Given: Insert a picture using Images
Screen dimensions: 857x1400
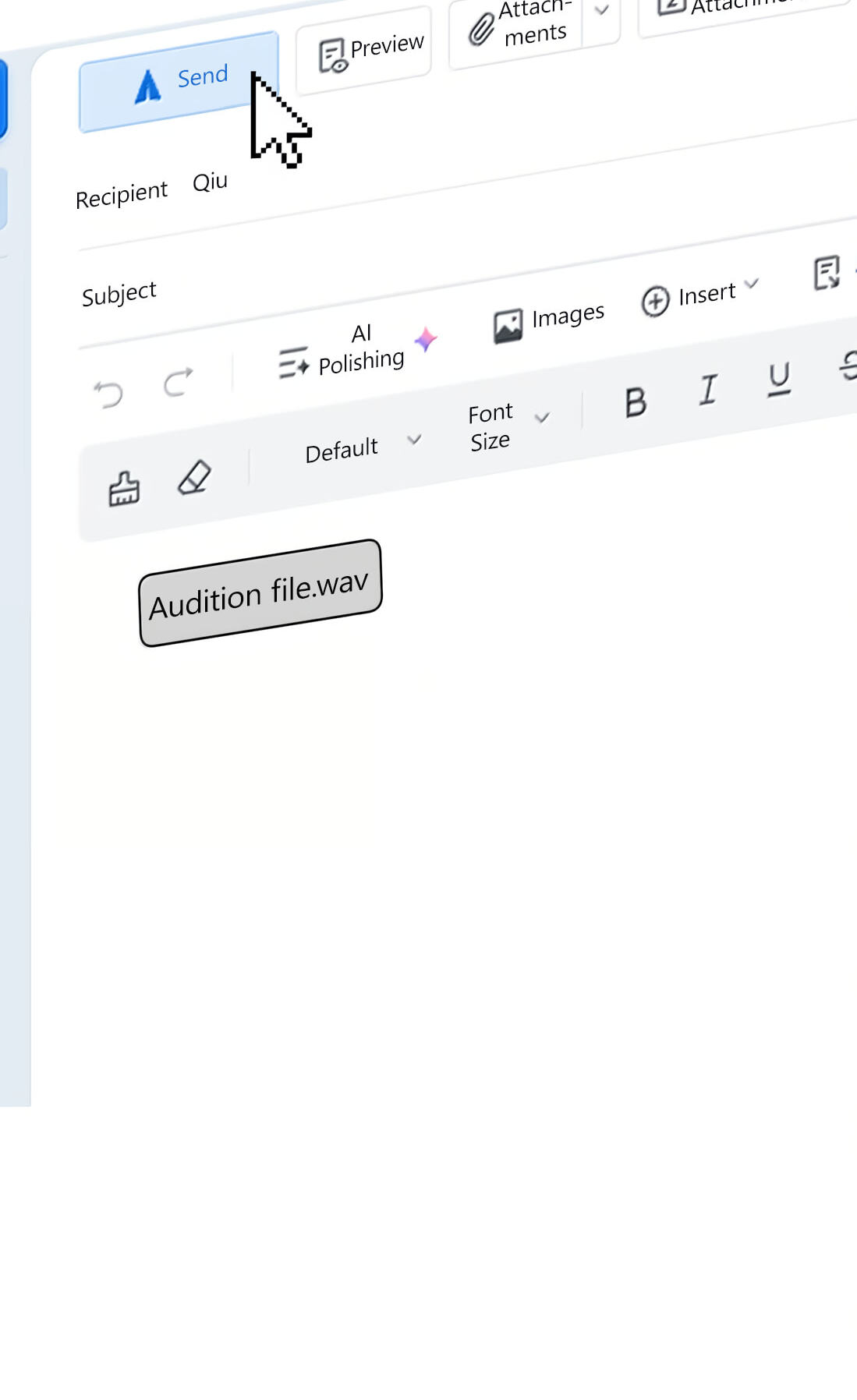Looking at the screenshot, I should tap(549, 320).
